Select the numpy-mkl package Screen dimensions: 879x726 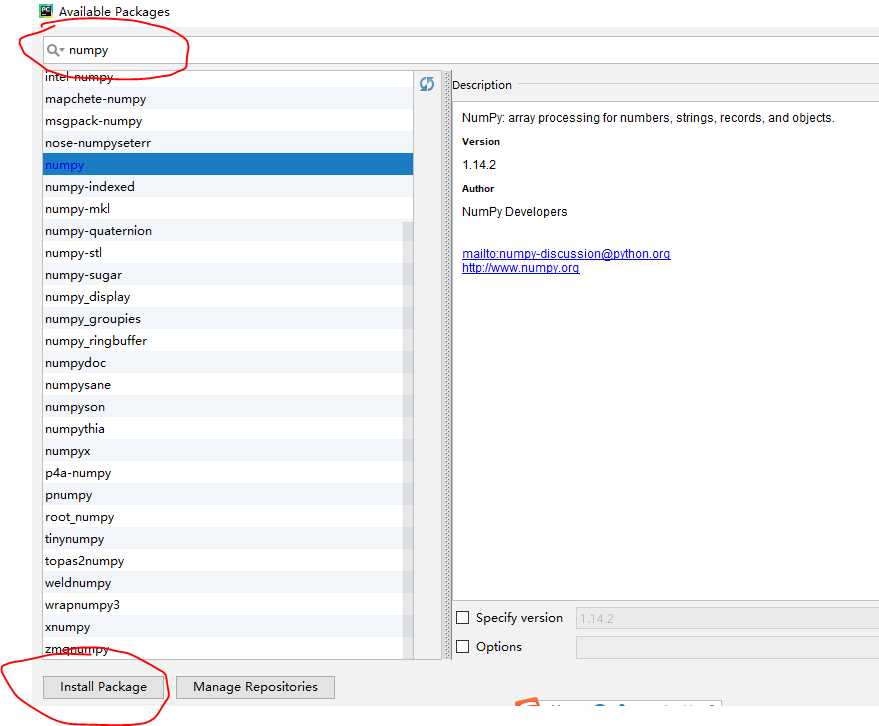[228, 209]
